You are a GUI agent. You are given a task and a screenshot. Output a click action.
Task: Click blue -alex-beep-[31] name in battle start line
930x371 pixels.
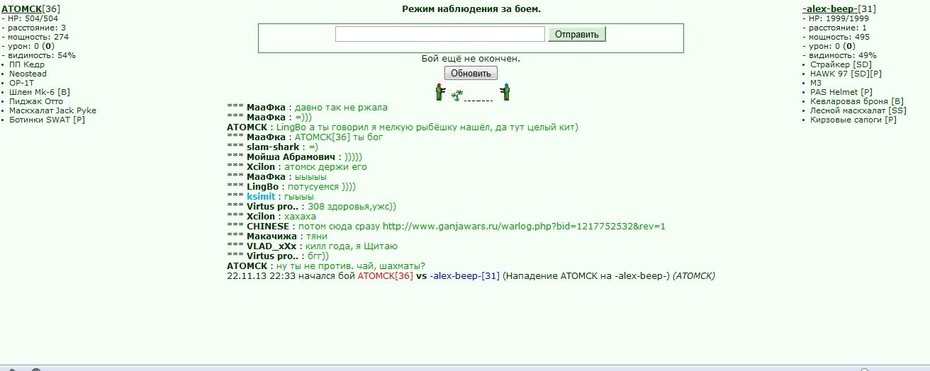pyautogui.click(x=464, y=276)
